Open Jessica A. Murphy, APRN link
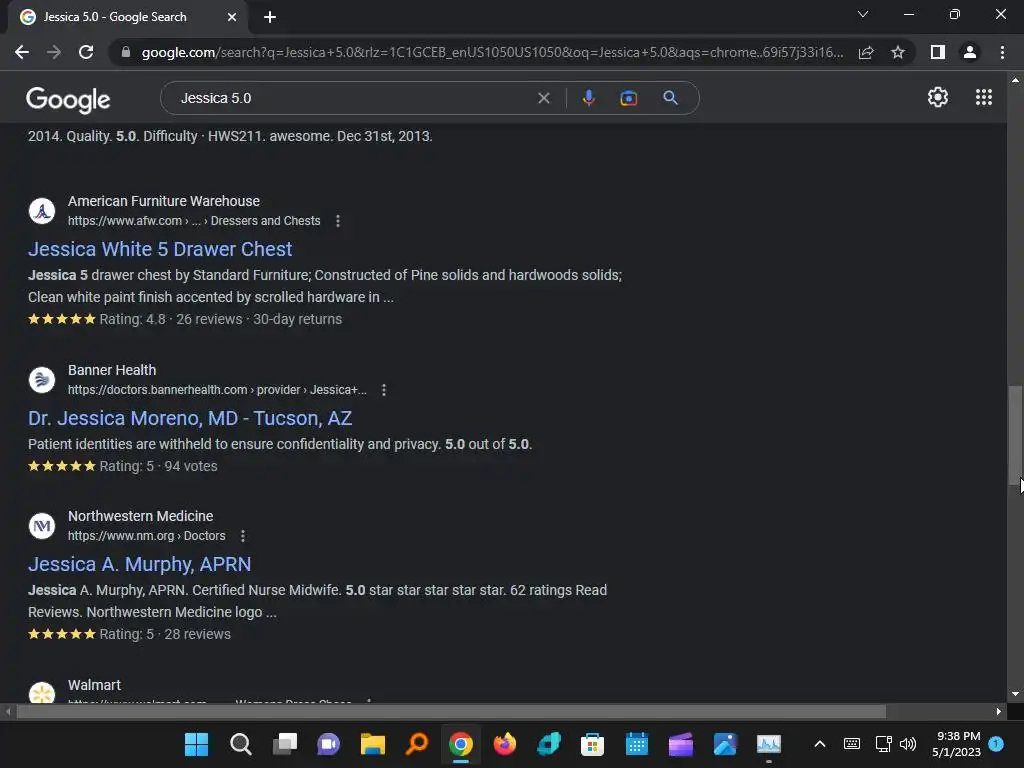Image resolution: width=1024 pixels, height=768 pixels. 140,564
